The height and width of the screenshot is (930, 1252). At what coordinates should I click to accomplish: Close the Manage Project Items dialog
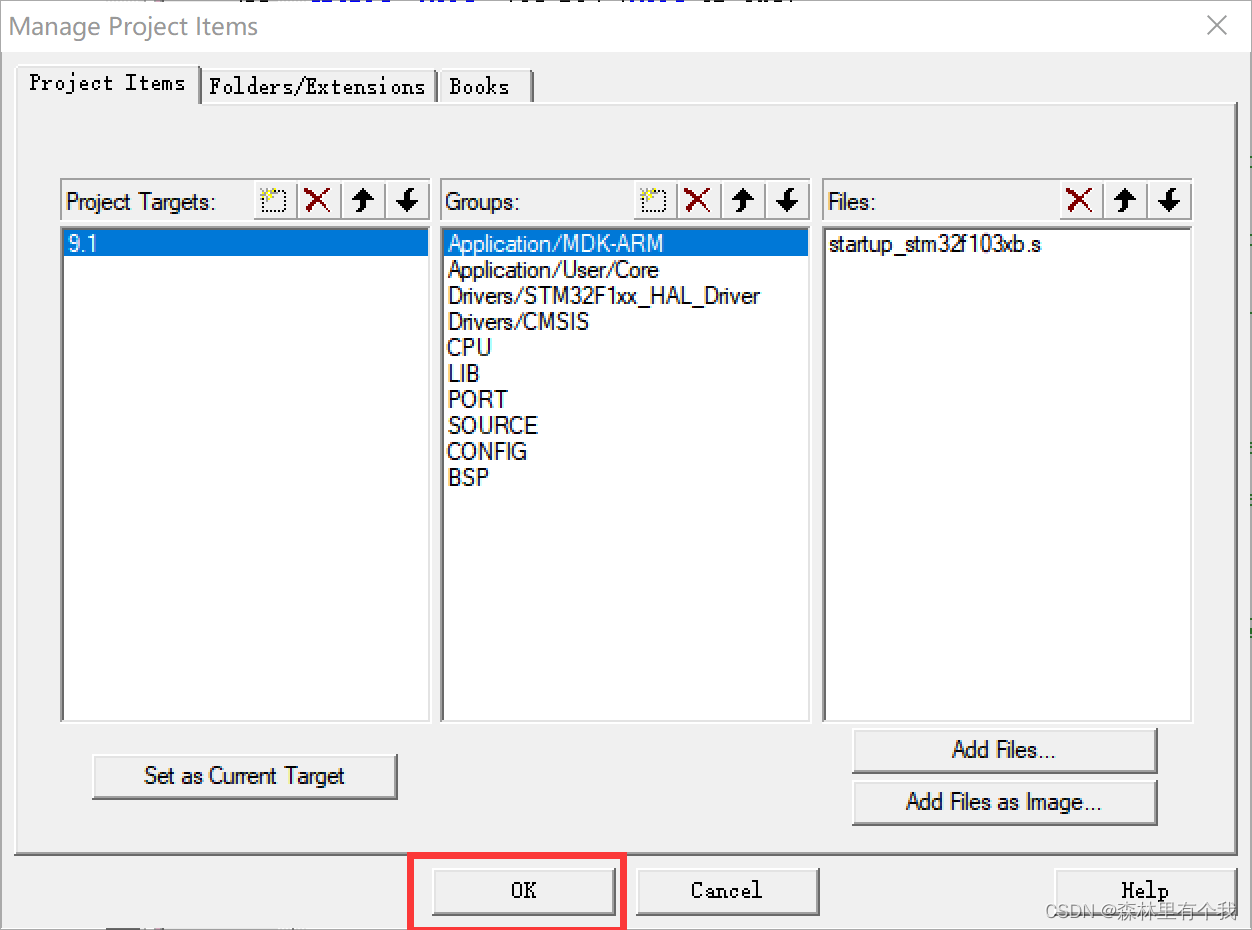(1216, 26)
